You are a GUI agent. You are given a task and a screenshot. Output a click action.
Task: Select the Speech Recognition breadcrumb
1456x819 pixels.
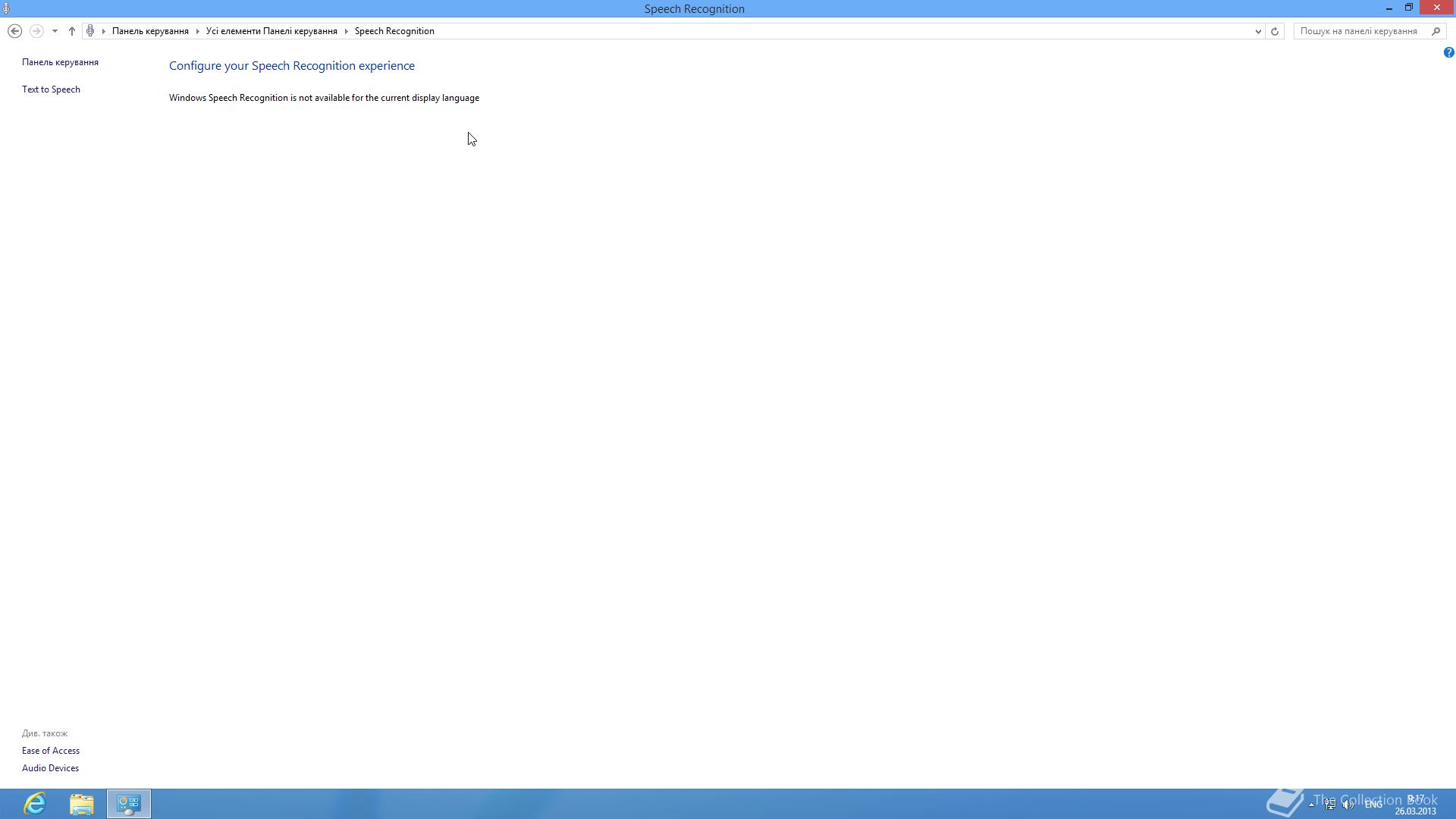[x=394, y=31]
